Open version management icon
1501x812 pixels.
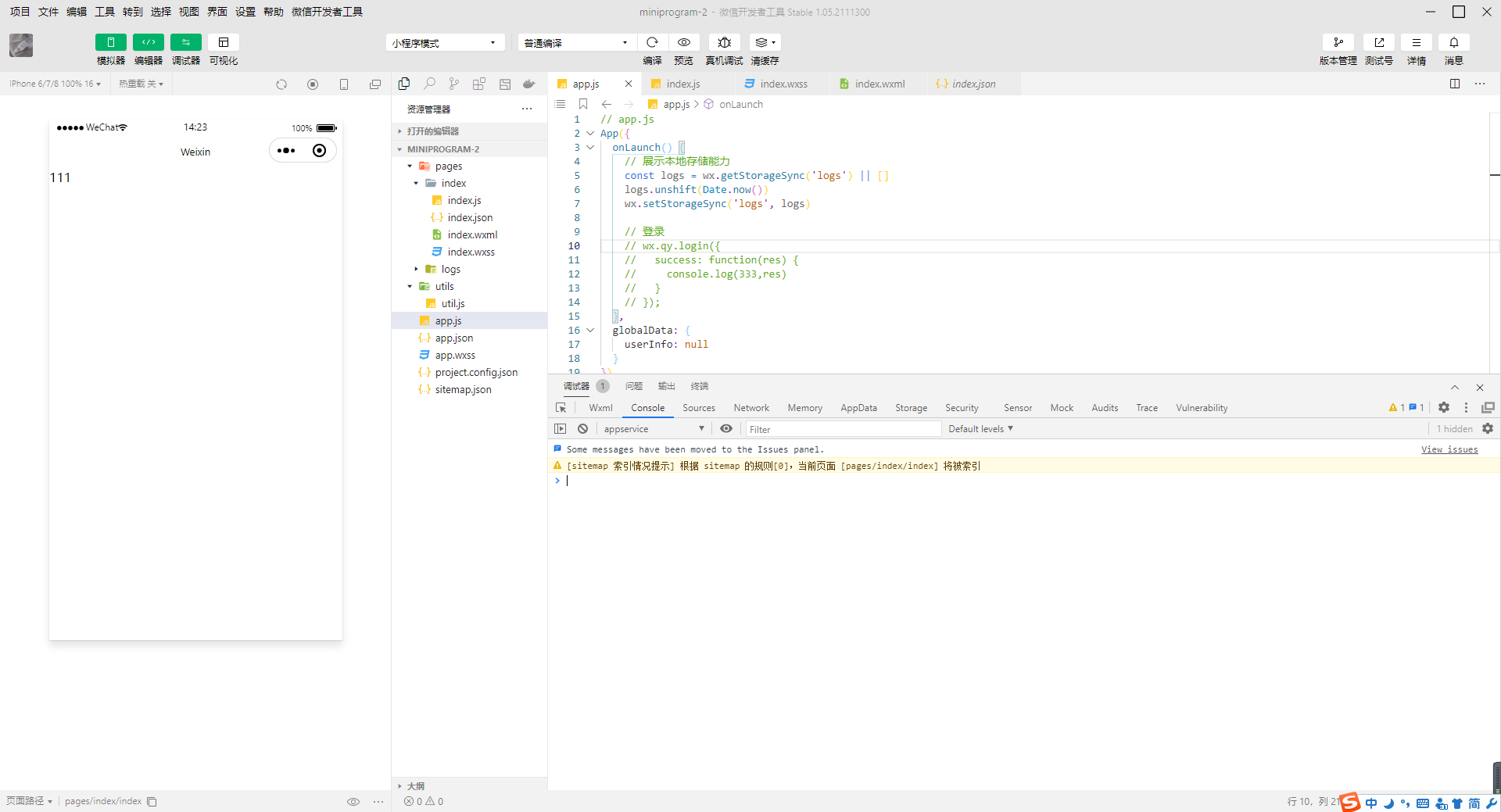(x=1338, y=42)
